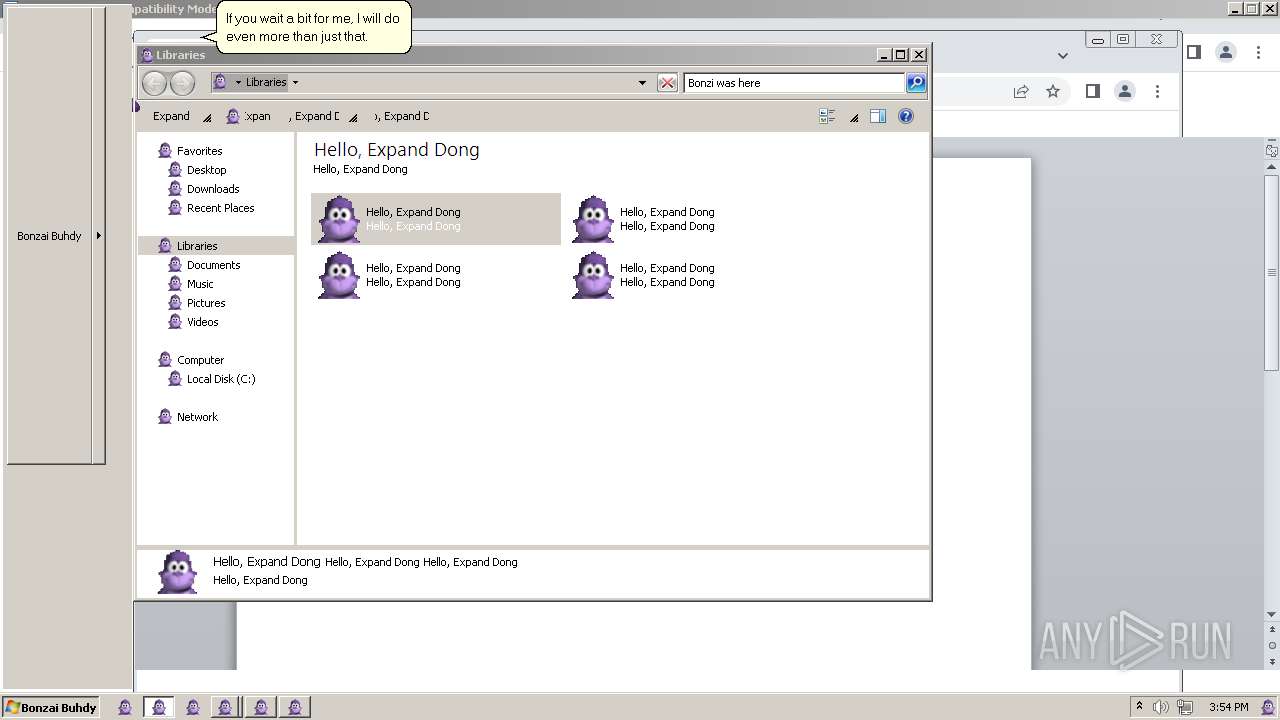The width and height of the screenshot is (1280, 720).
Task: Click the scroll down arrow in Word window
Action: point(1272,614)
